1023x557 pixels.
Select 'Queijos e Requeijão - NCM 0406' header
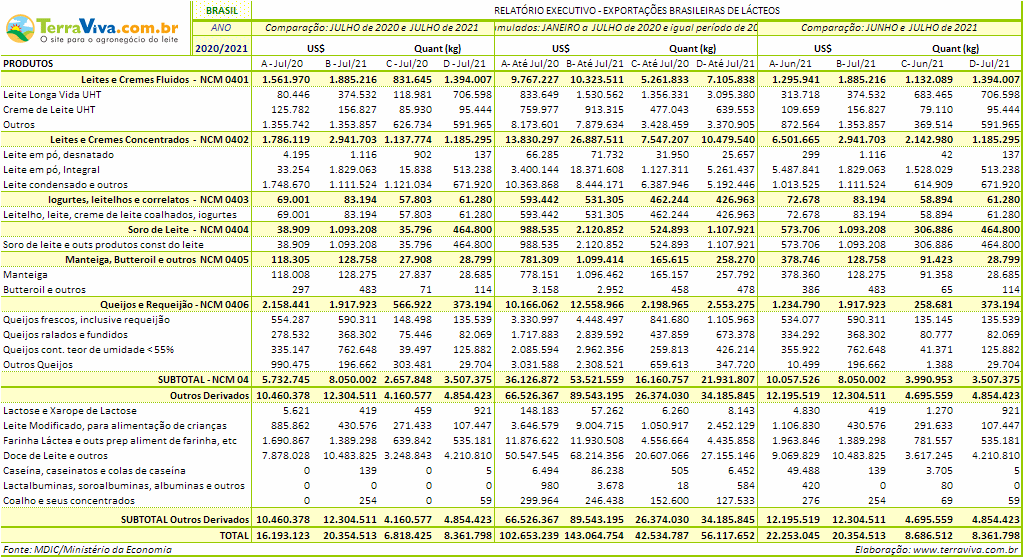pyautogui.click(x=174, y=305)
